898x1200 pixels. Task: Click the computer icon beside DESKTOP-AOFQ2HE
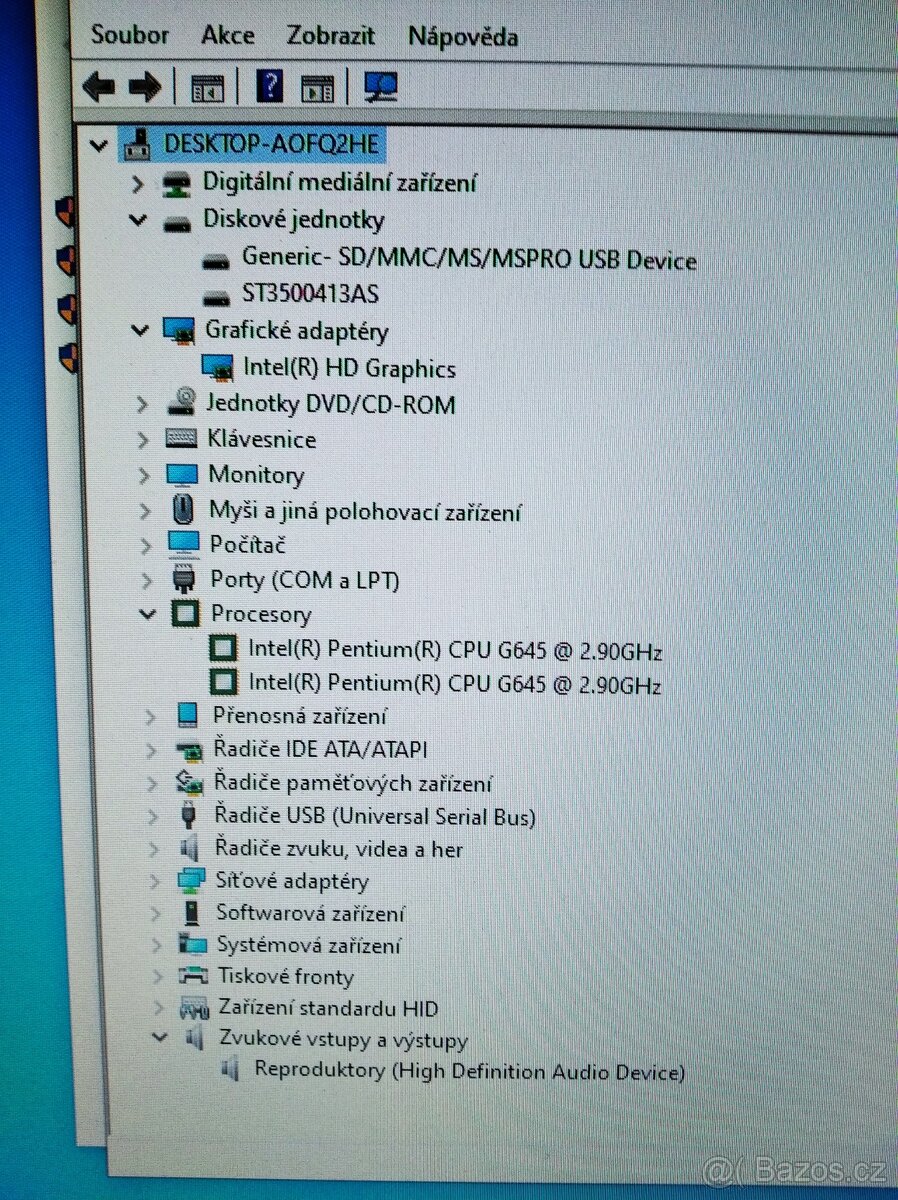(x=137, y=144)
